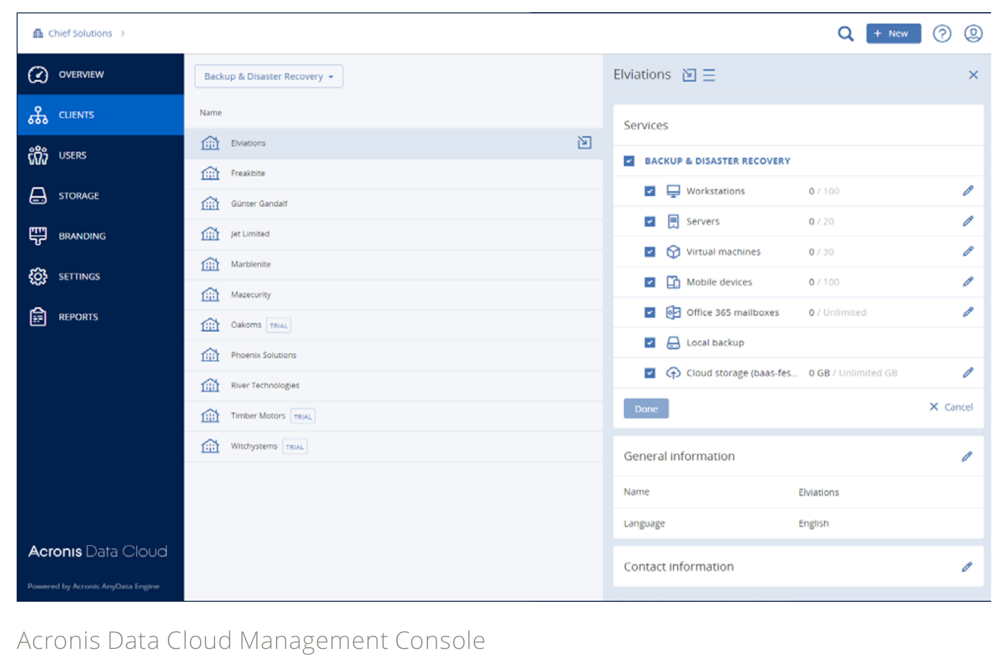This screenshot has height=665, width=1000.
Task: Disable the Local backup checkbox
Action: coord(650,343)
